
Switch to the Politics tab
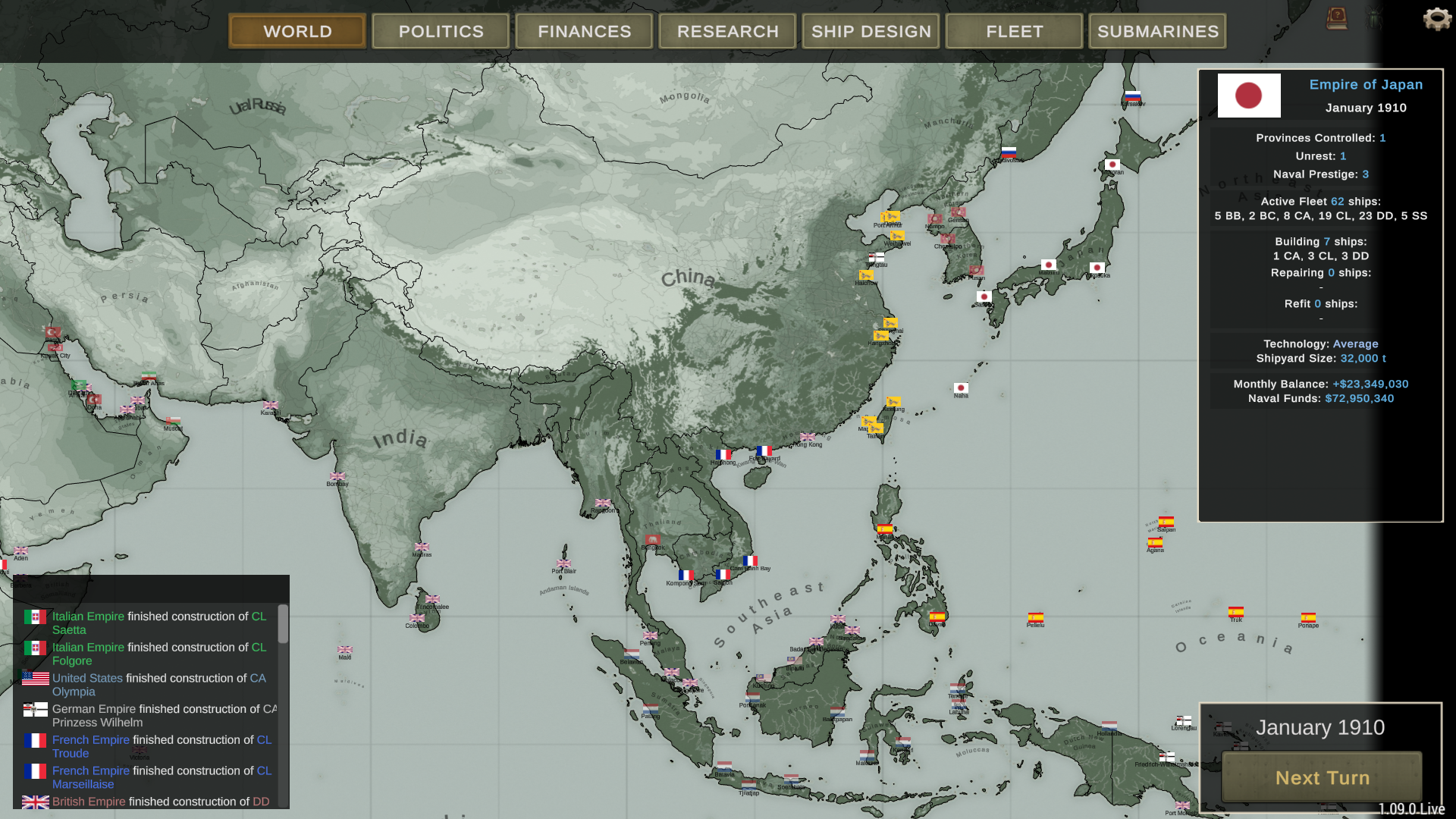(x=441, y=31)
